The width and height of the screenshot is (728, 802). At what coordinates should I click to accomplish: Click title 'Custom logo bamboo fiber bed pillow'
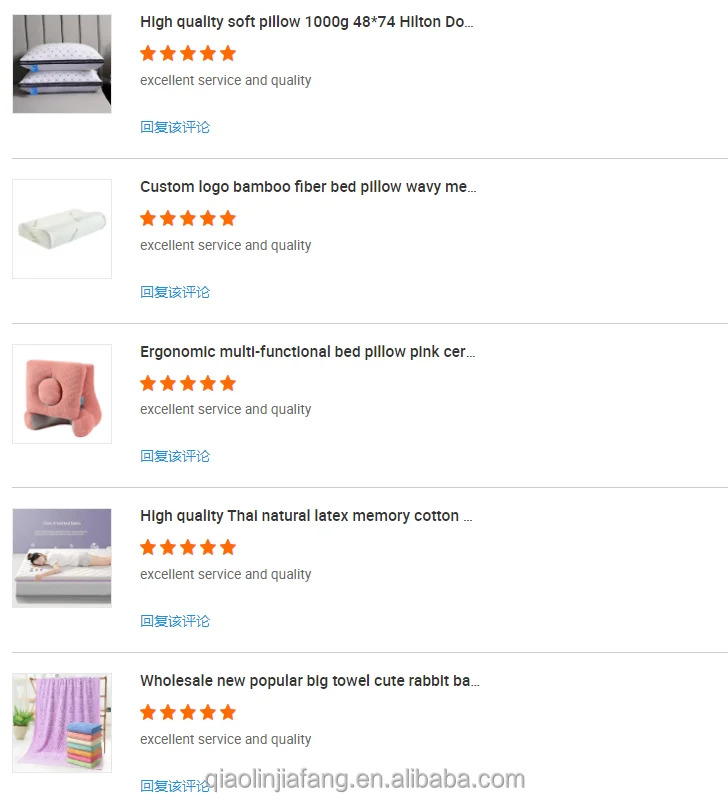pyautogui.click(x=308, y=187)
